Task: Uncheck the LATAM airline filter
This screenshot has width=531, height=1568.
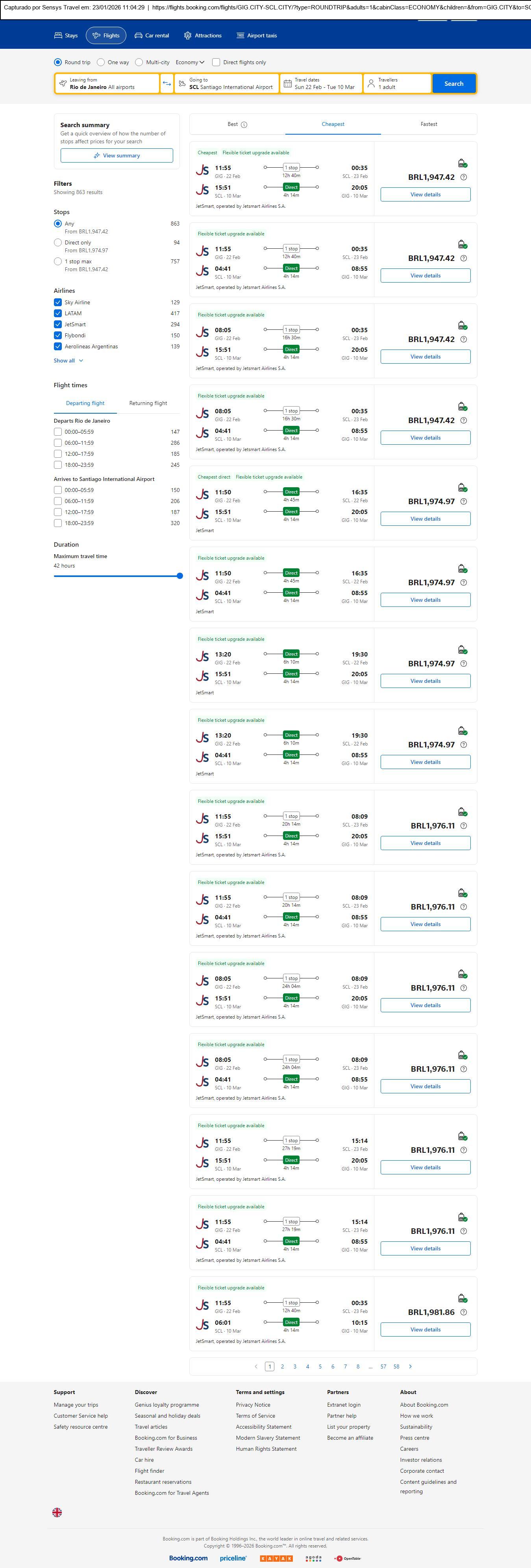Action: click(58, 313)
